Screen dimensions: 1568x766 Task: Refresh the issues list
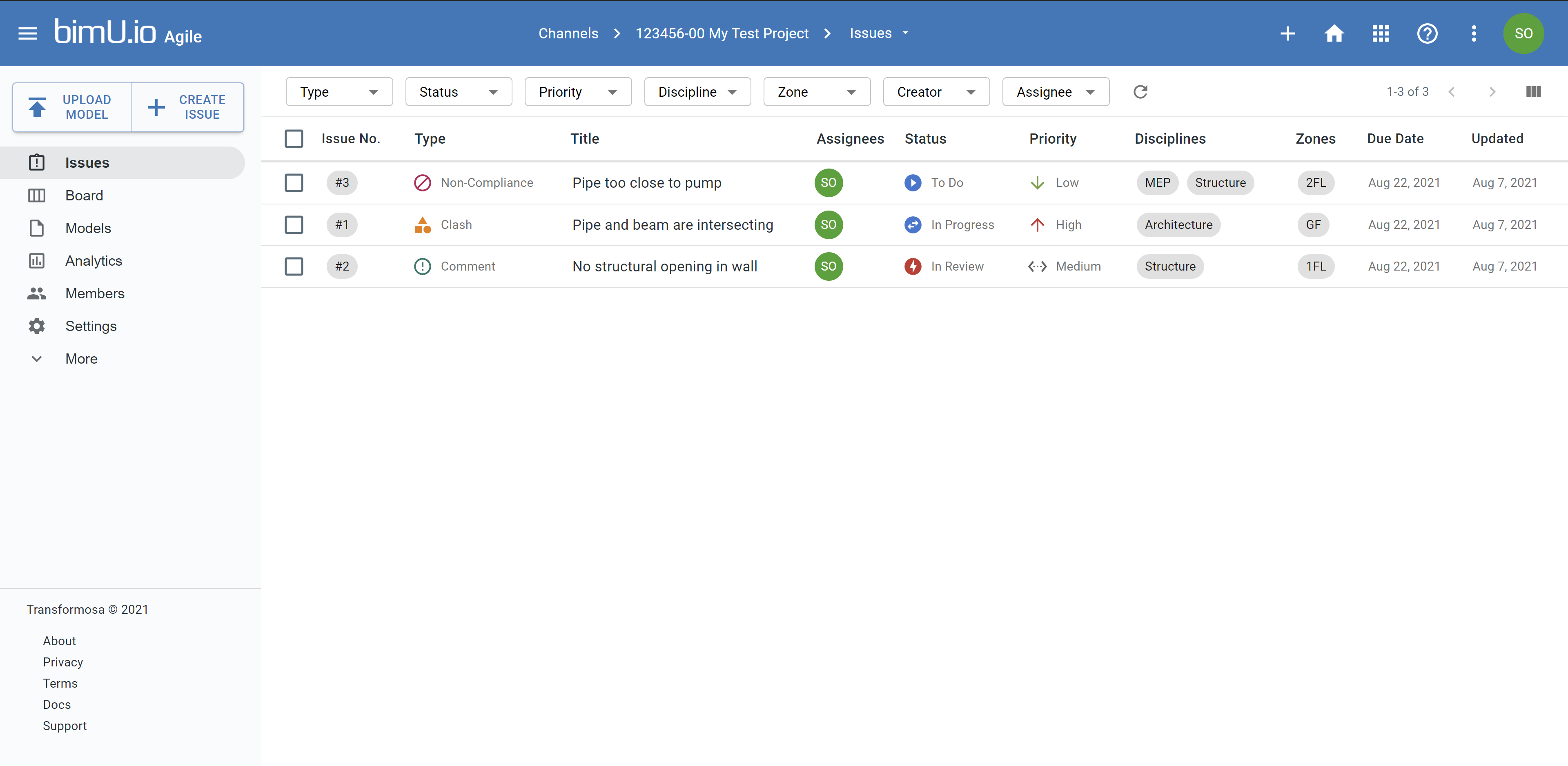pyautogui.click(x=1140, y=92)
